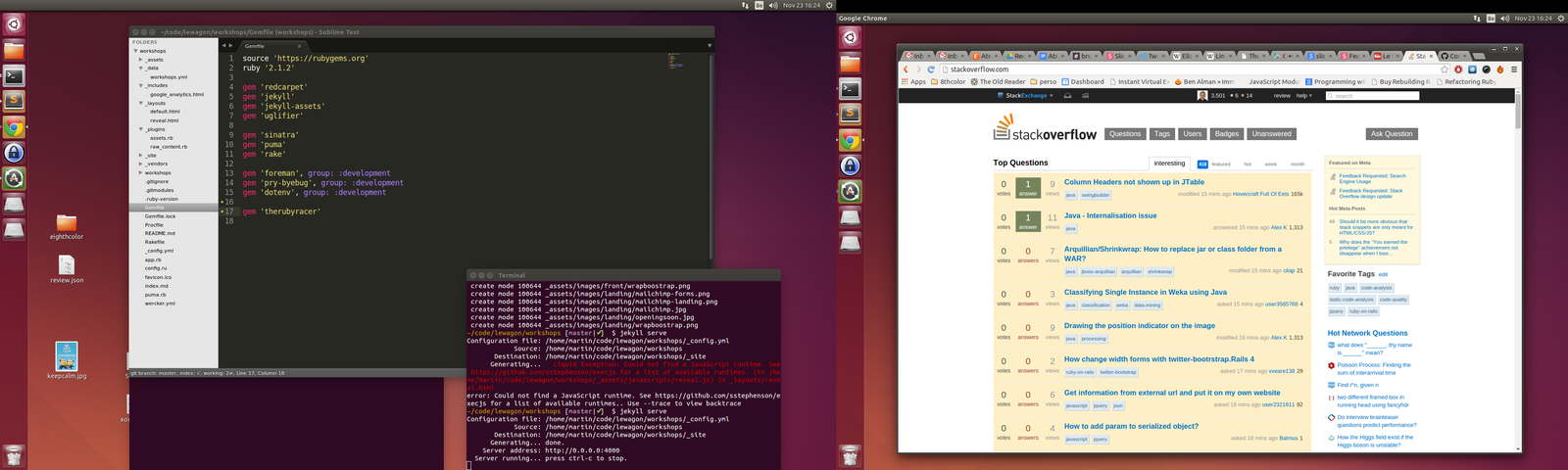Collapse the _includes folder in the sidebar
1568x470 pixels.
click(x=141, y=86)
